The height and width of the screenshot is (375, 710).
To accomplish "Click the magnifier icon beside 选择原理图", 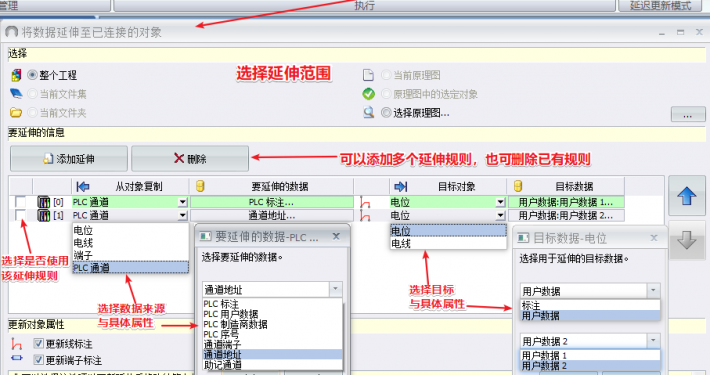I will pyautogui.click(x=369, y=112).
